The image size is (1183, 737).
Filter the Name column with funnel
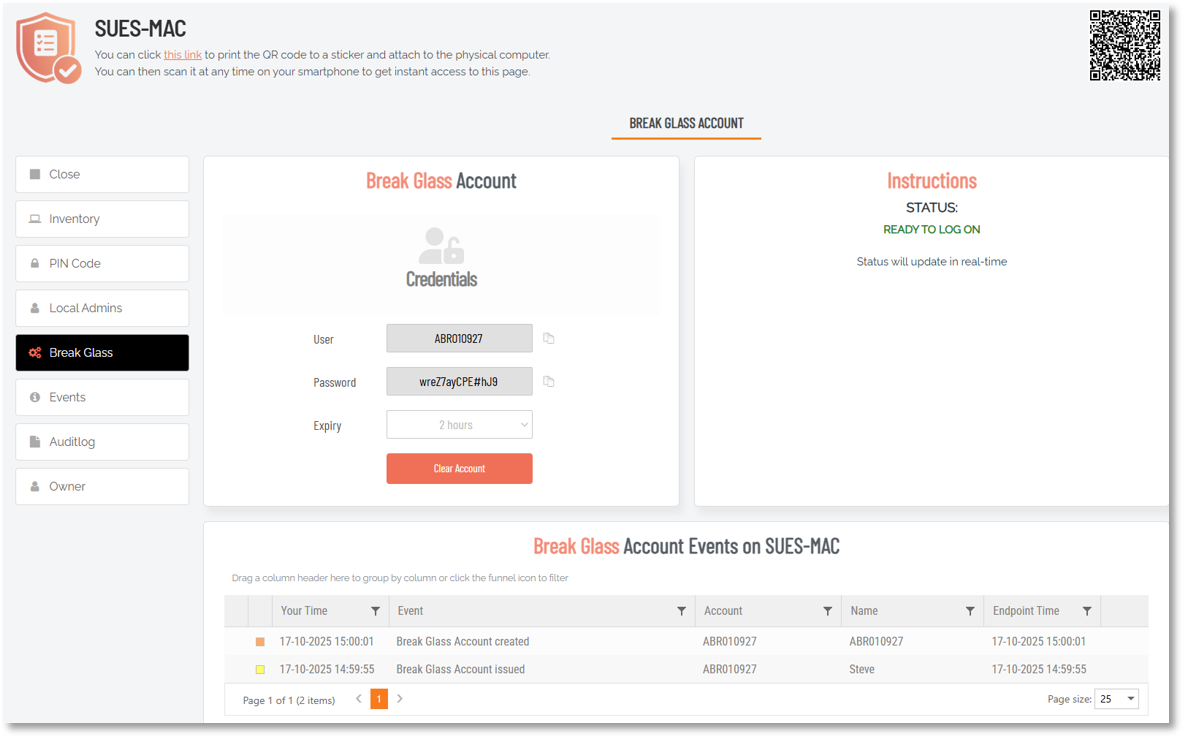click(x=969, y=611)
